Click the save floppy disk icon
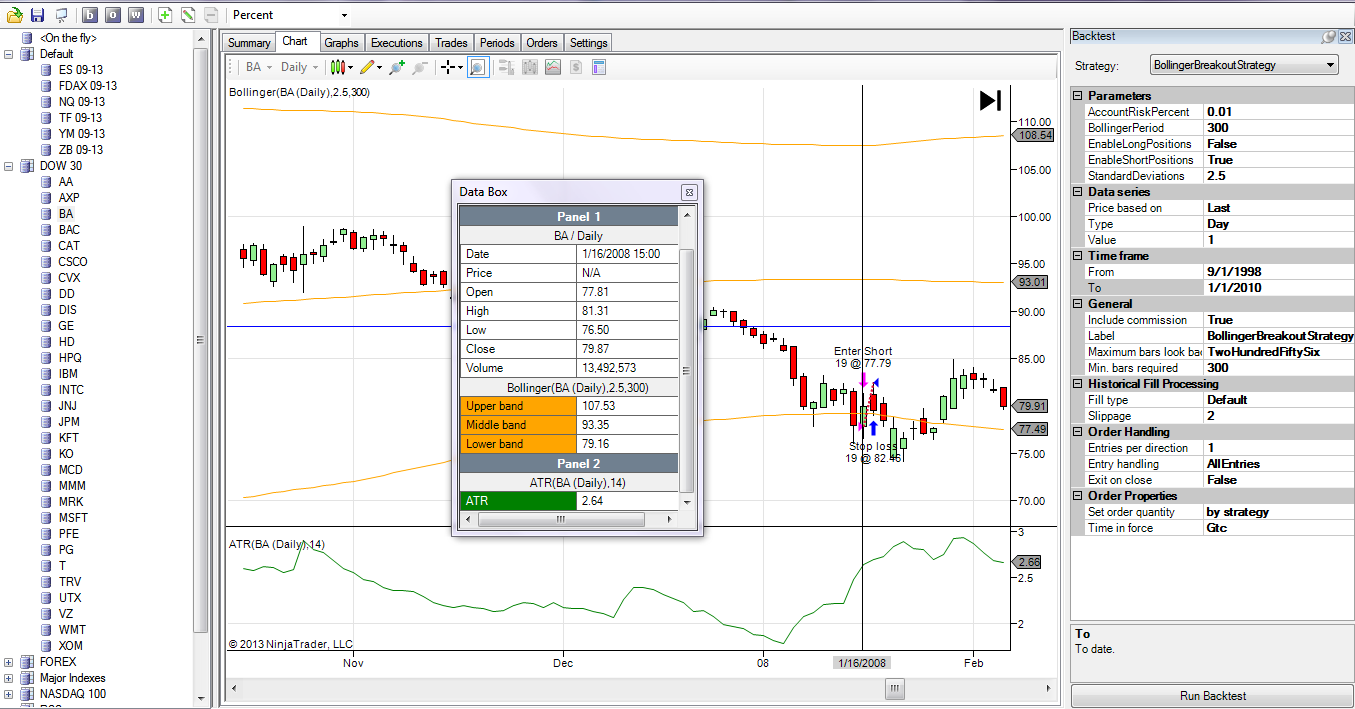The height and width of the screenshot is (709, 1355). [38, 15]
